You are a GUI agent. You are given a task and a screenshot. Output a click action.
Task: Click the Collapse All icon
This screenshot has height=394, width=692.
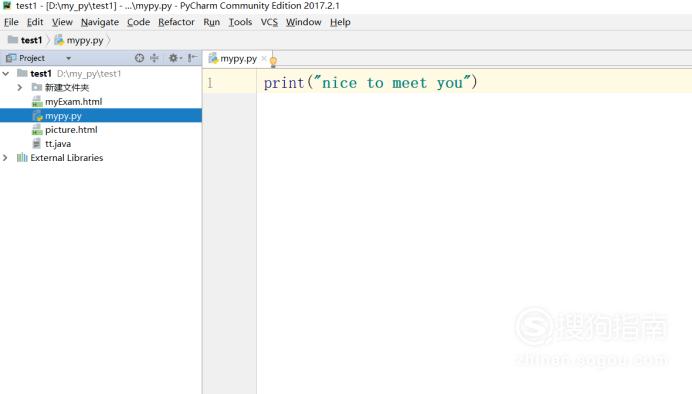154,58
